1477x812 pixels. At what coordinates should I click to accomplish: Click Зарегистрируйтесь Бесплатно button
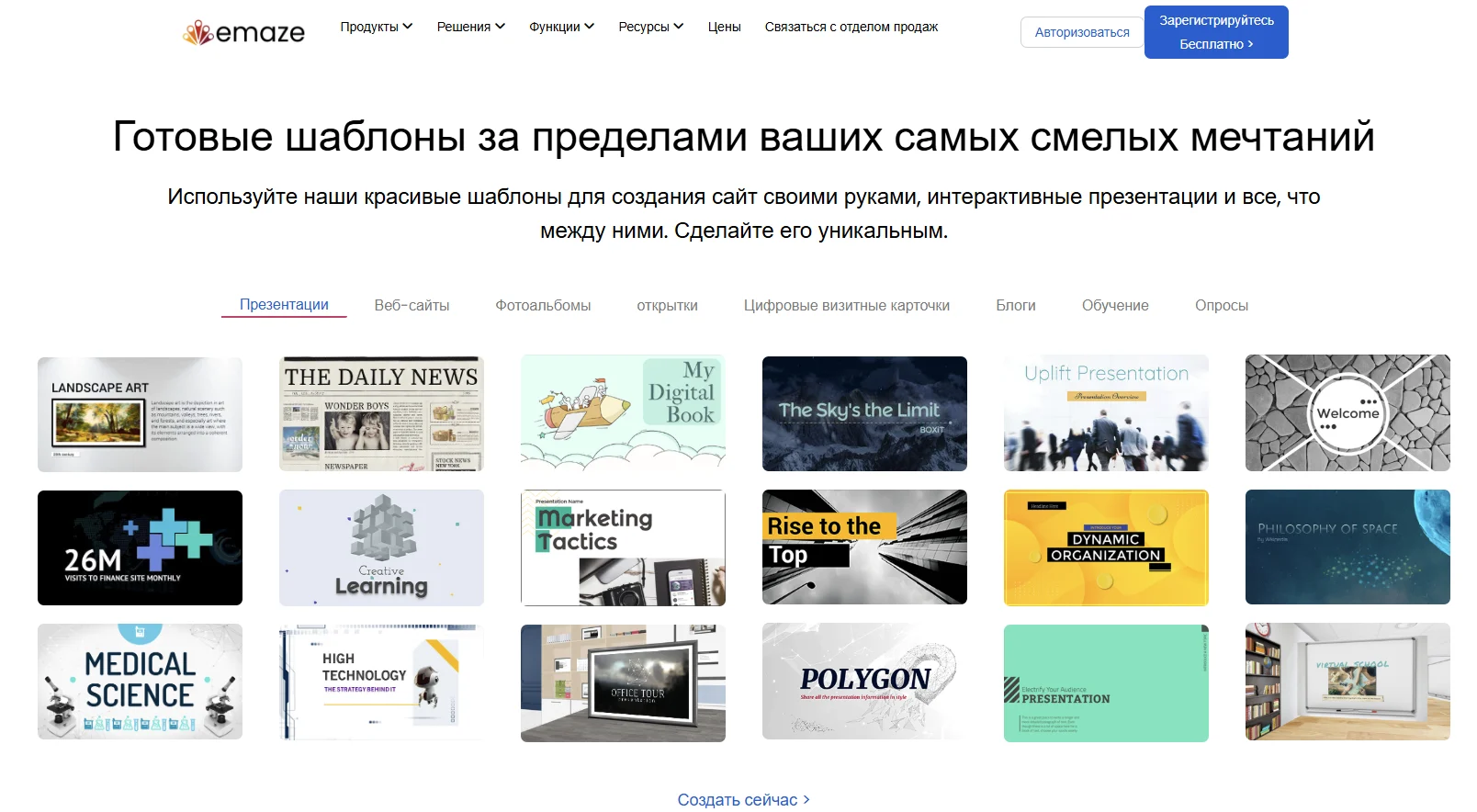coord(1216,32)
